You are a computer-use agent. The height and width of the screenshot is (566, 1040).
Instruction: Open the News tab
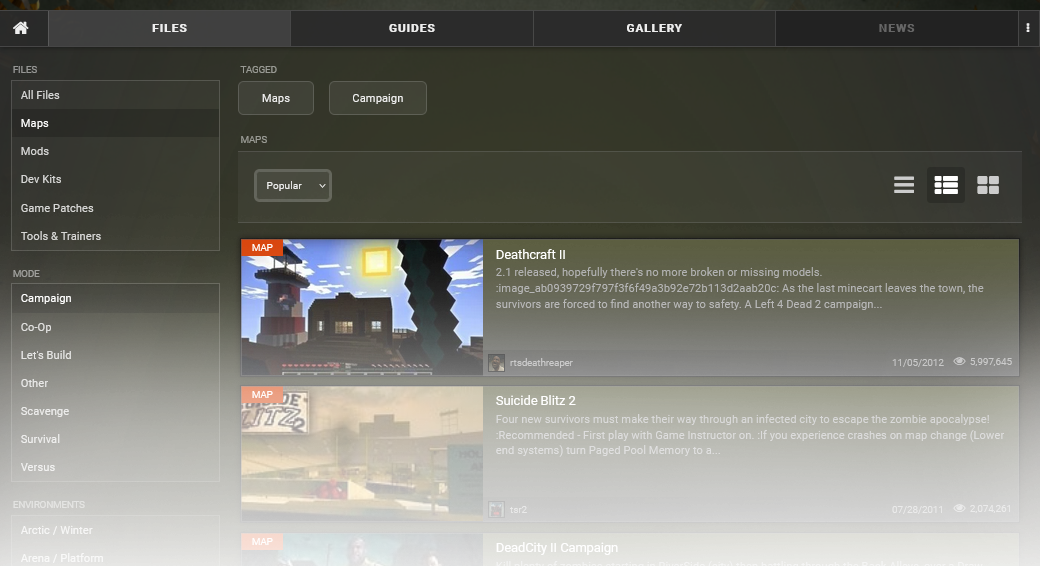point(896,28)
